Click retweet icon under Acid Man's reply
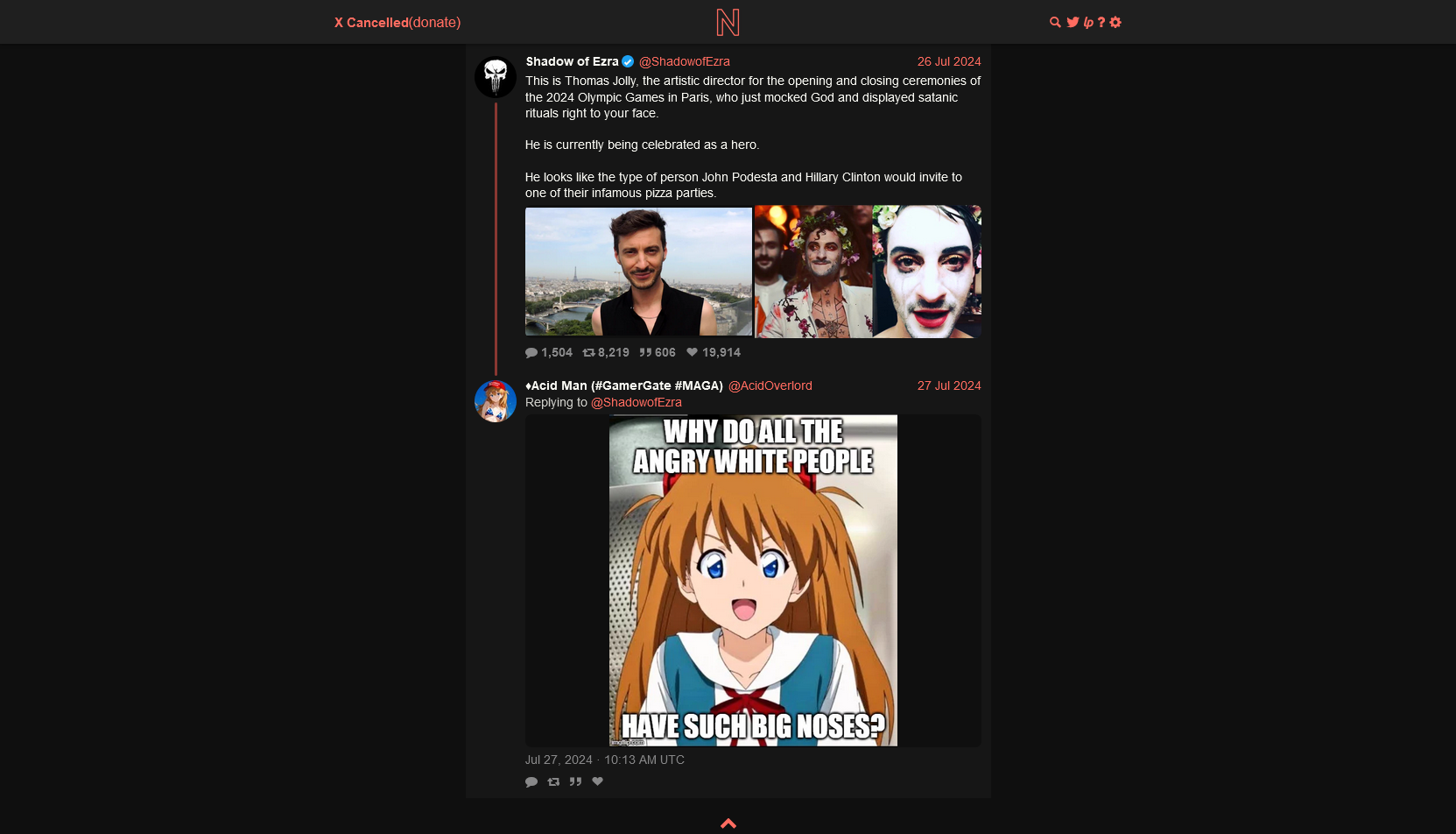The height and width of the screenshot is (834, 1456). 553,781
